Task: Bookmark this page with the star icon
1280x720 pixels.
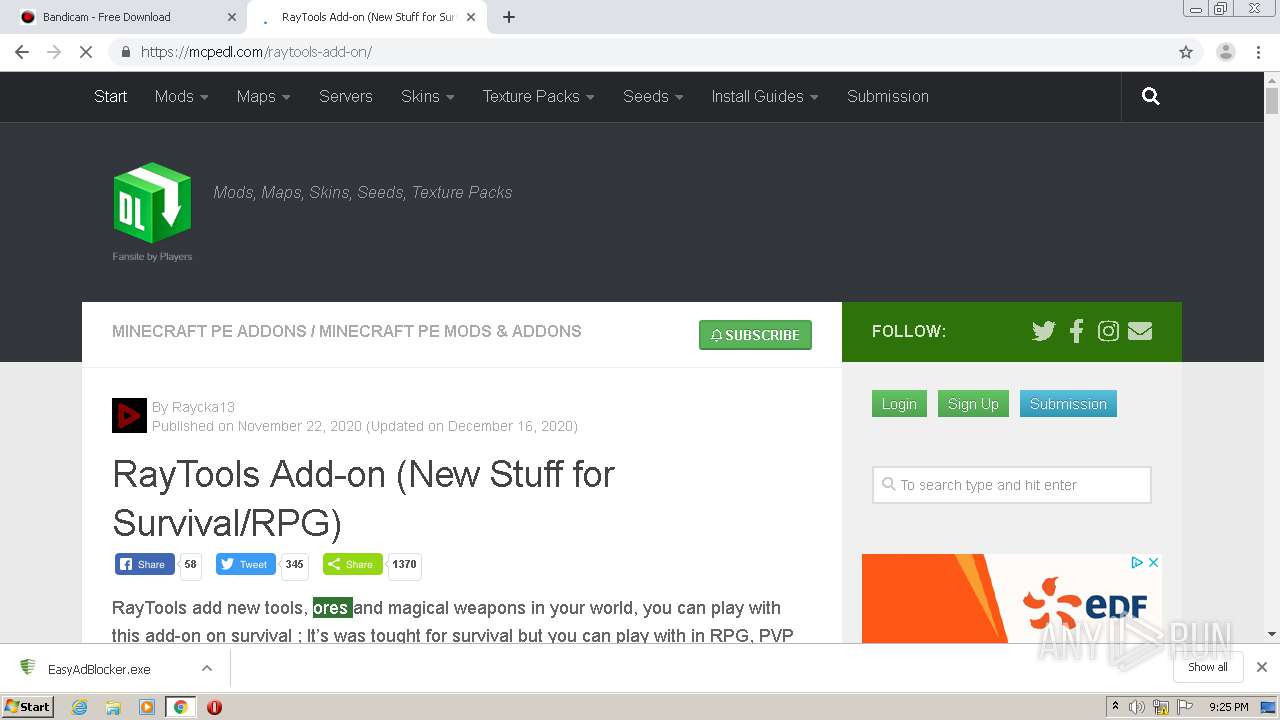Action: (x=1186, y=52)
